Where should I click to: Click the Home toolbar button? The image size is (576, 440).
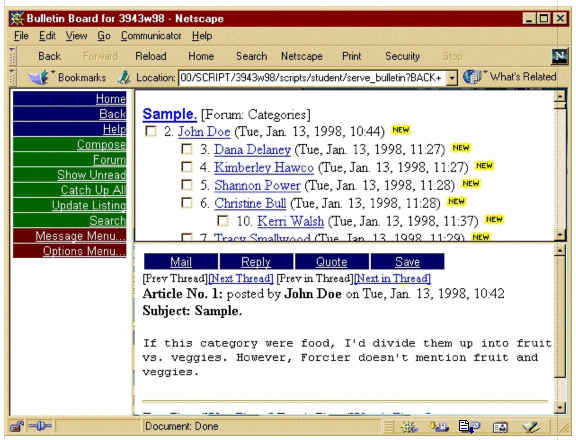point(201,56)
